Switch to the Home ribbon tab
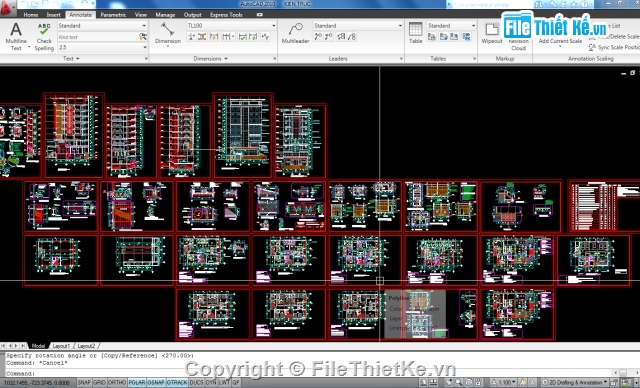Viewport: 640px width, 388px height. [31, 15]
